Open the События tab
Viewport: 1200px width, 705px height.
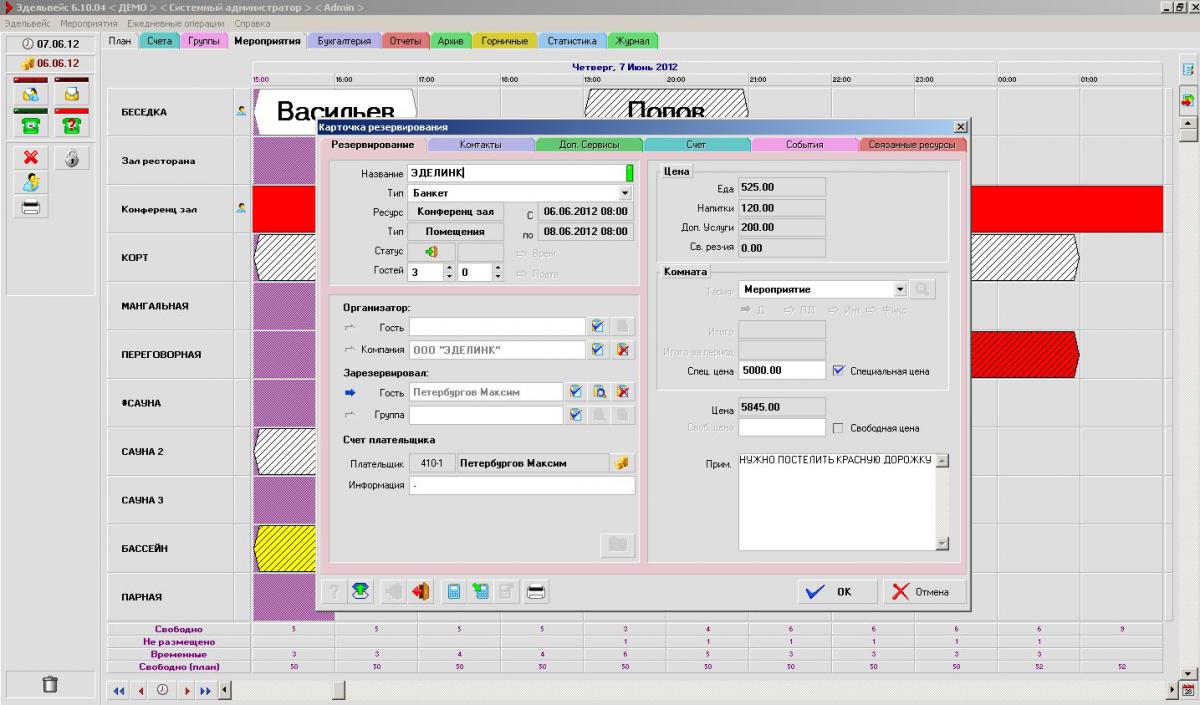click(804, 145)
